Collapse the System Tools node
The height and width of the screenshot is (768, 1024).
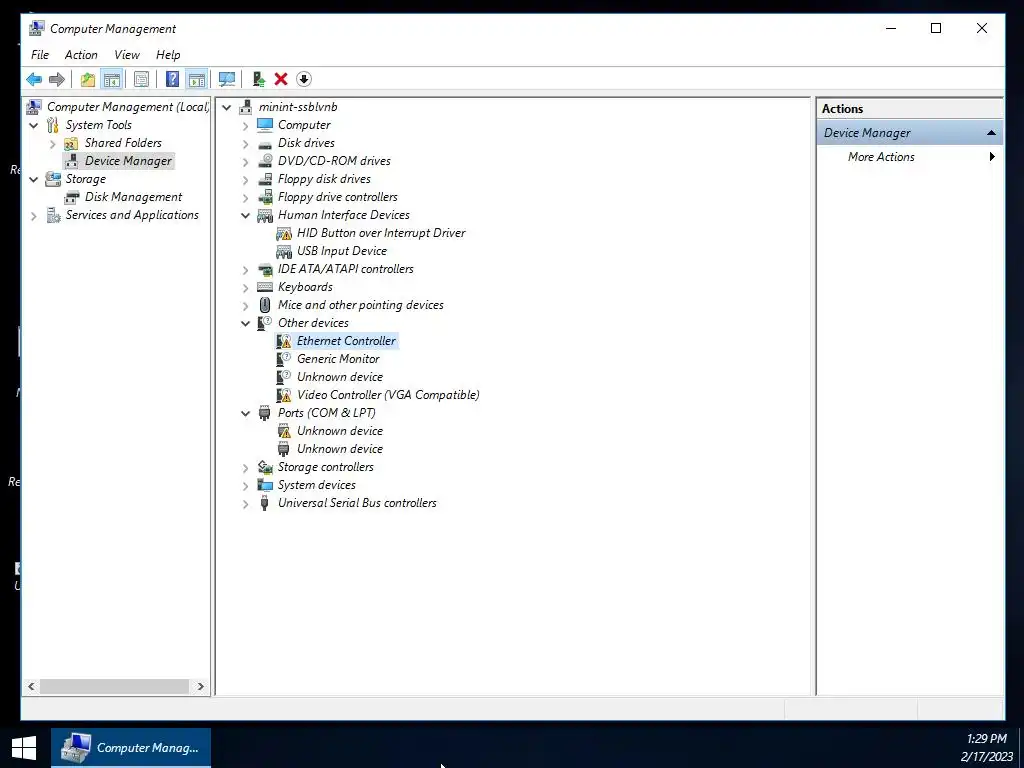click(33, 125)
